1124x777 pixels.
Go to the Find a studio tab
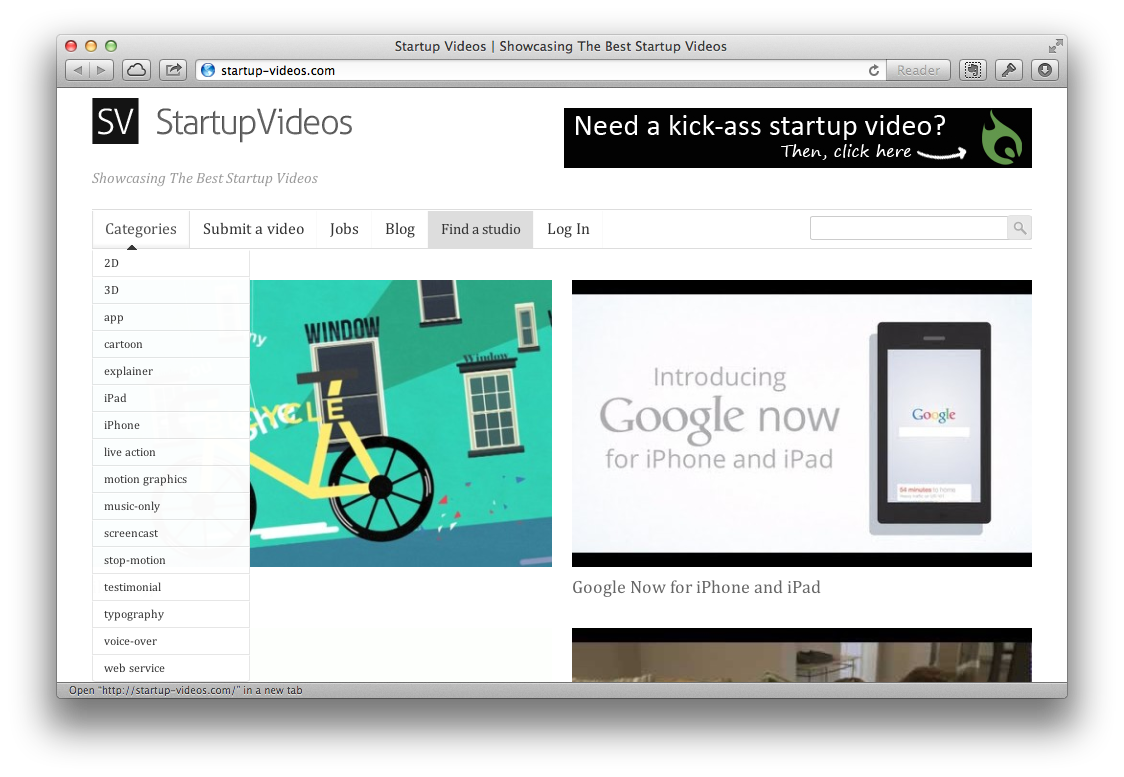point(480,229)
